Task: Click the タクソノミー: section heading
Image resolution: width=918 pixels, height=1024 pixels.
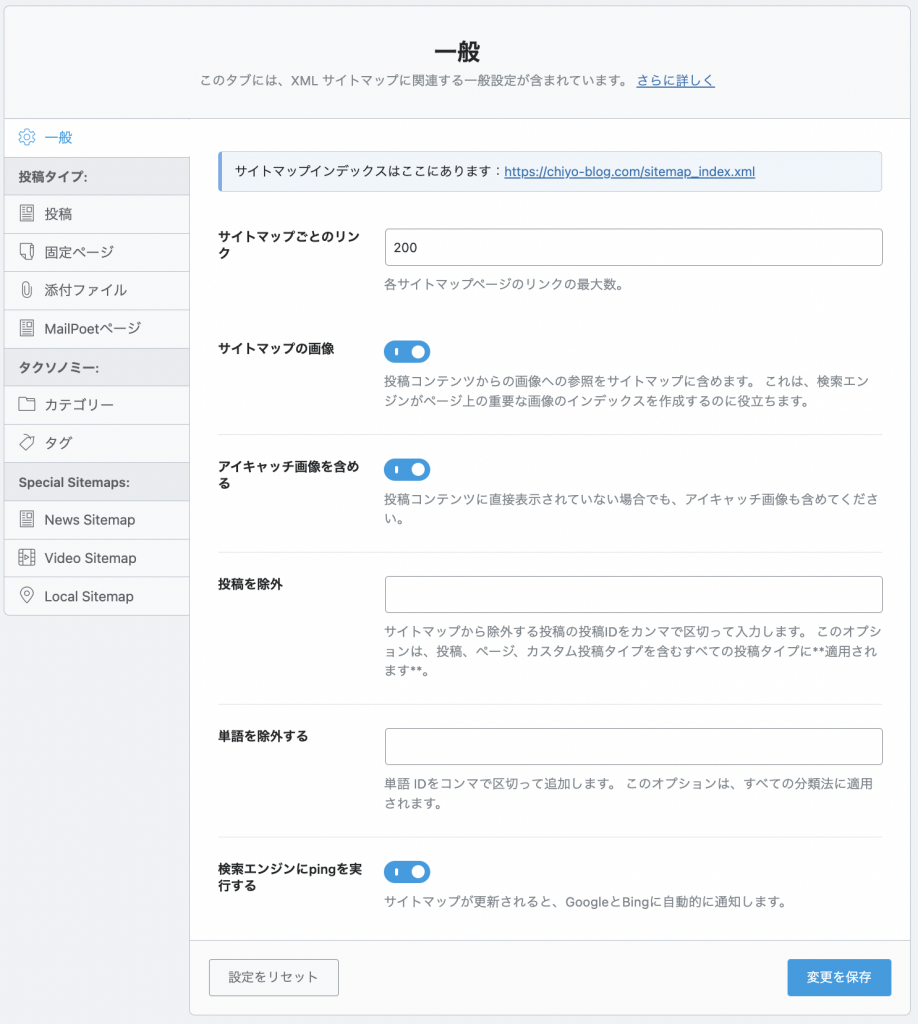Action: coord(59,367)
